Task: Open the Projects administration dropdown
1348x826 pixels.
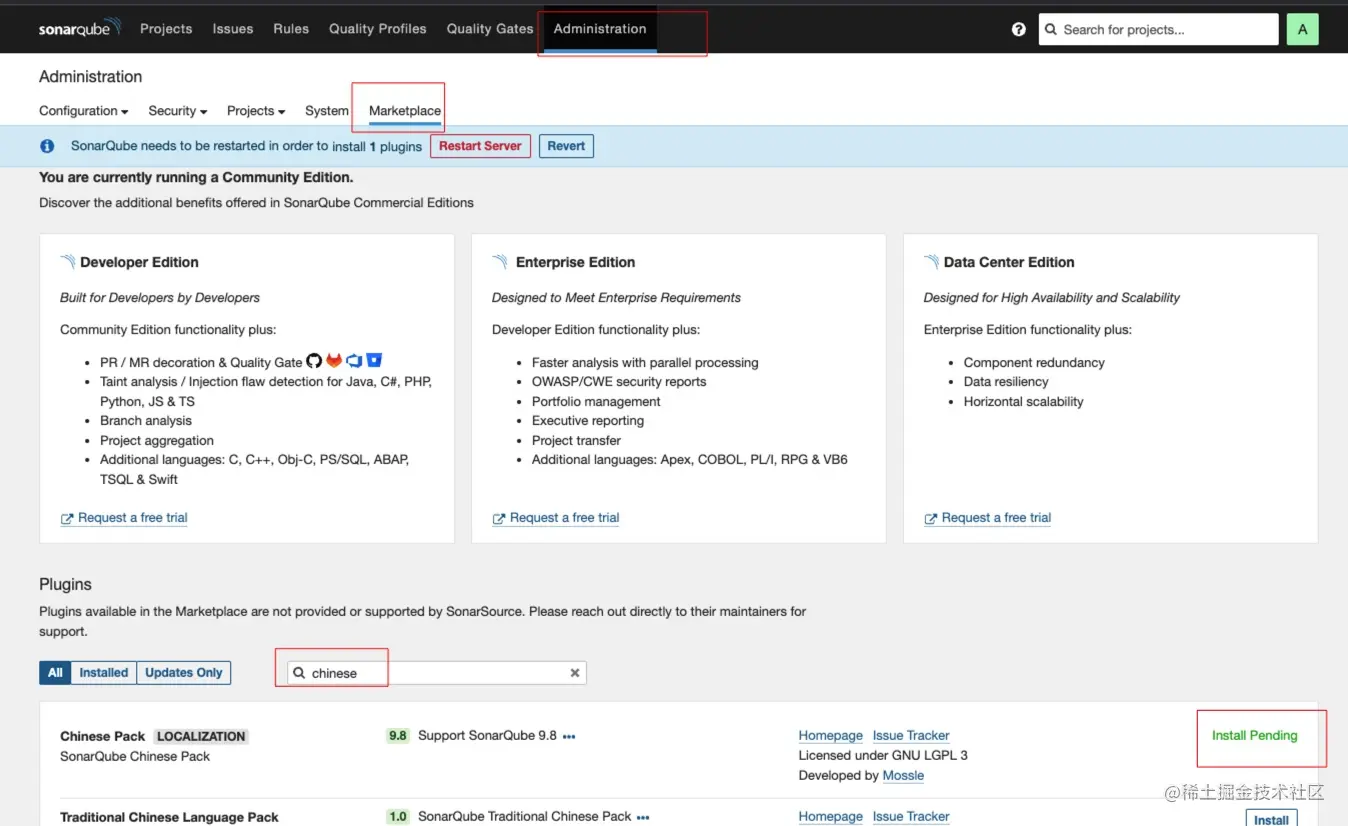Action: (x=256, y=111)
